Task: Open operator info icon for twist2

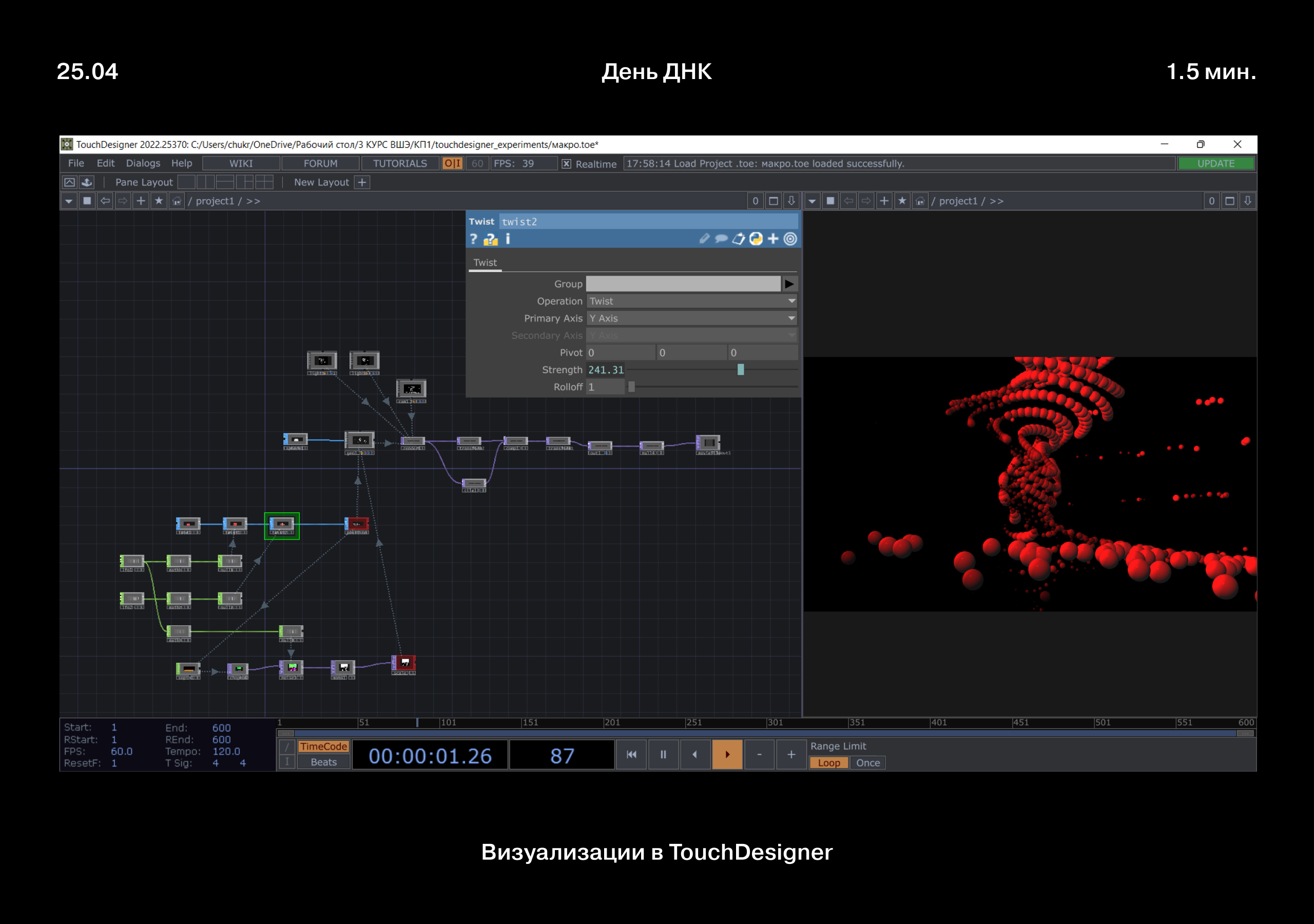Action: [x=508, y=239]
